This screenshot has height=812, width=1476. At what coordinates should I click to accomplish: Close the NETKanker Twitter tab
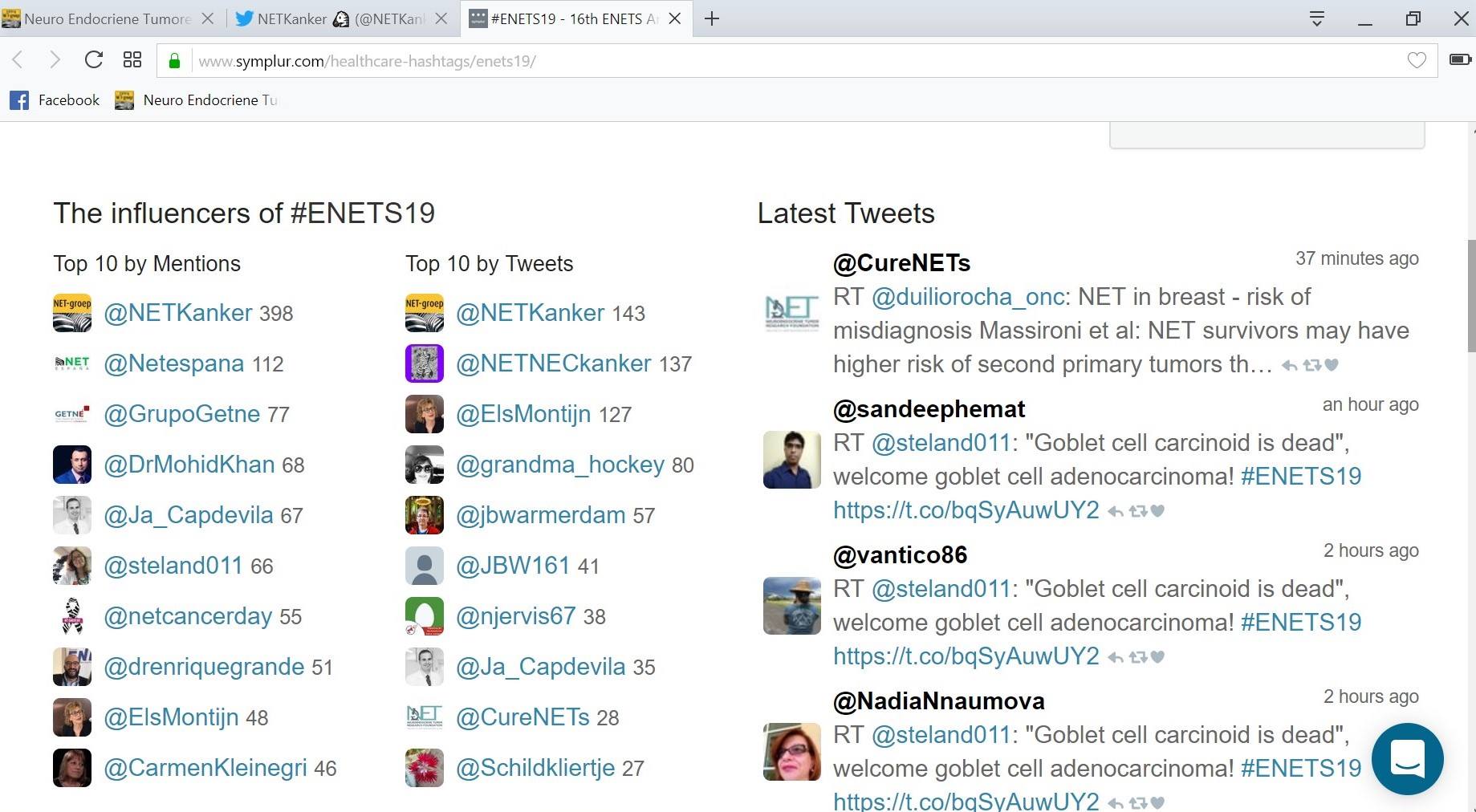[441, 18]
